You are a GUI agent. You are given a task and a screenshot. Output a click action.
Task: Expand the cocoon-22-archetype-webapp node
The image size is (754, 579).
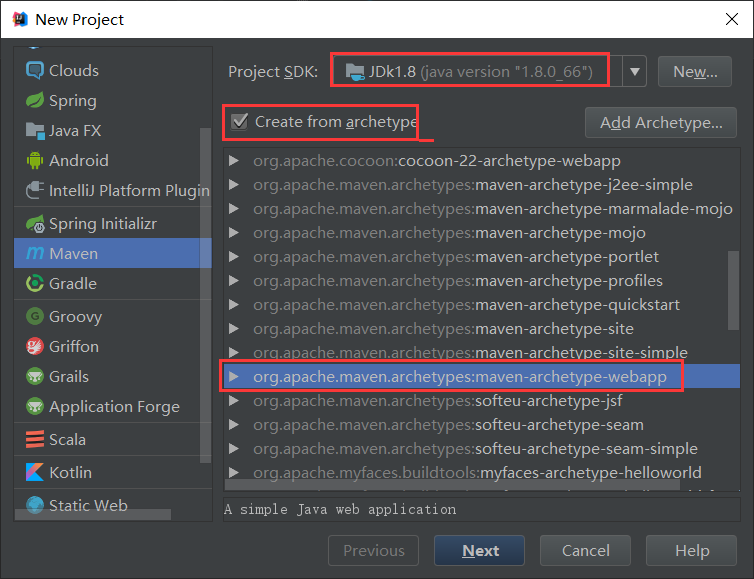point(234,161)
